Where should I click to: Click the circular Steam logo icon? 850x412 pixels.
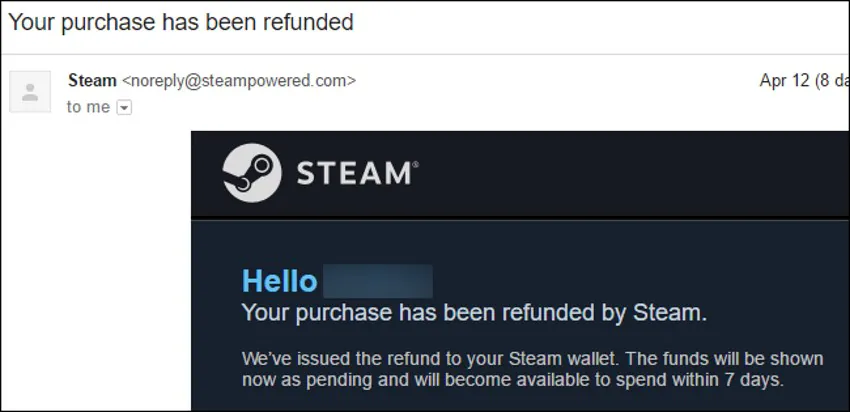pyautogui.click(x=252, y=173)
